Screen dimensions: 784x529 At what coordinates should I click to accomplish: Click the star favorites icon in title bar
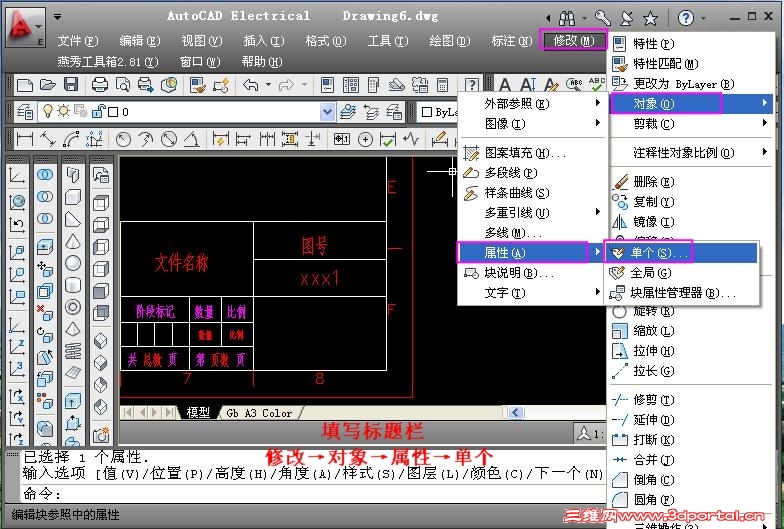tap(650, 18)
